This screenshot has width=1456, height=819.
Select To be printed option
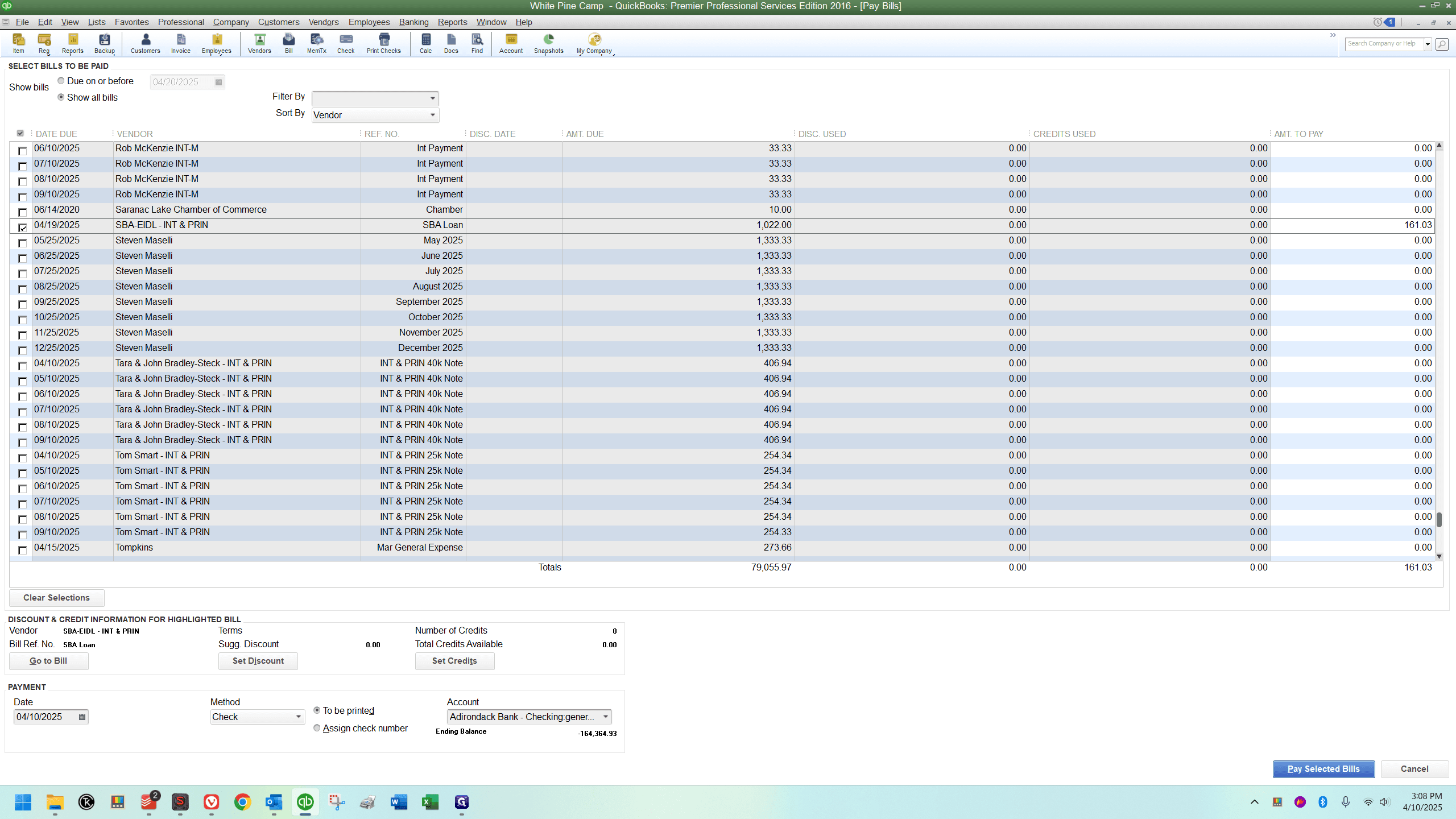click(317, 710)
